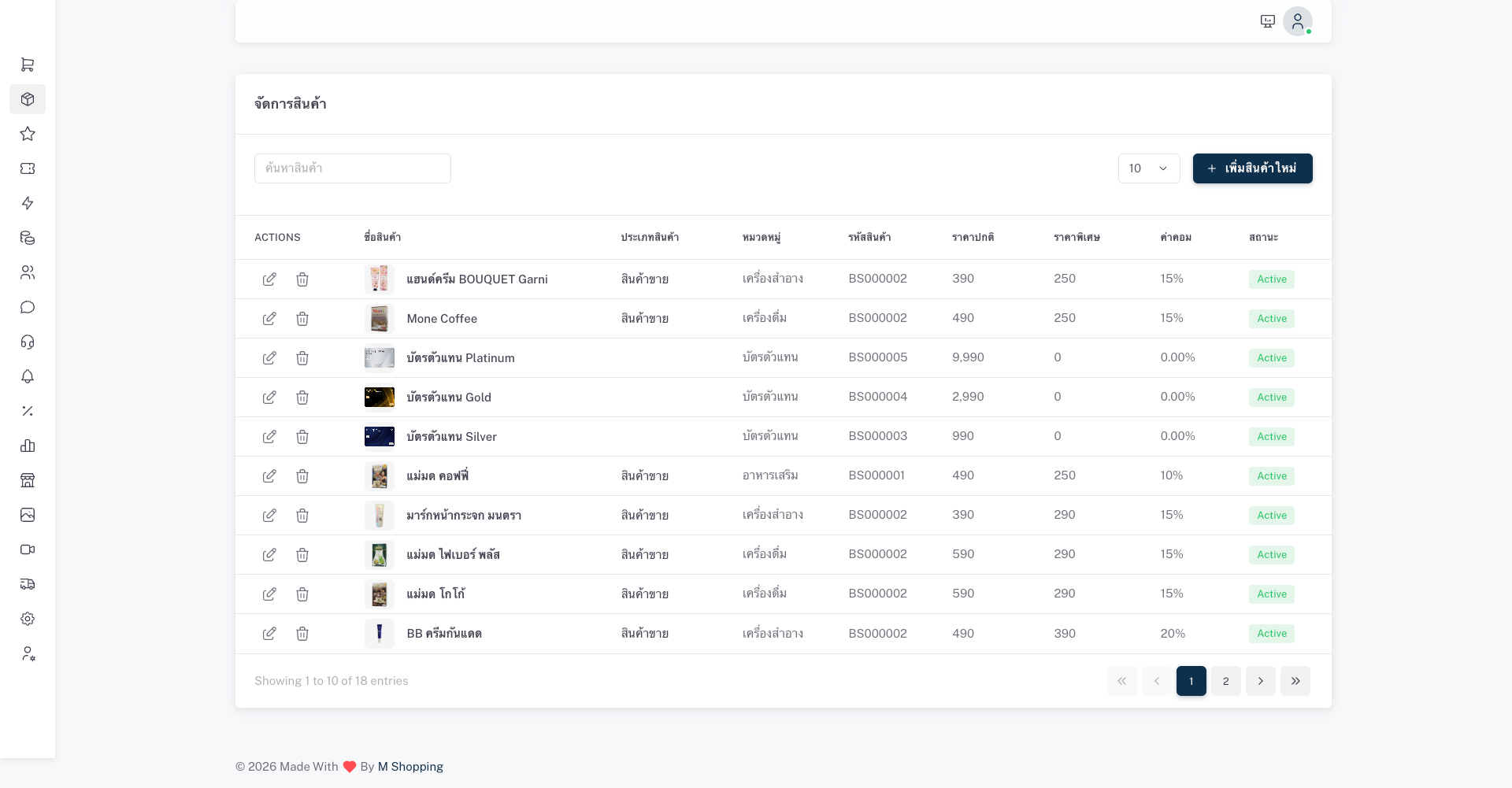This screenshot has width=1512, height=788.
Task: Click the flash sale lightning icon
Action: [x=28, y=203]
